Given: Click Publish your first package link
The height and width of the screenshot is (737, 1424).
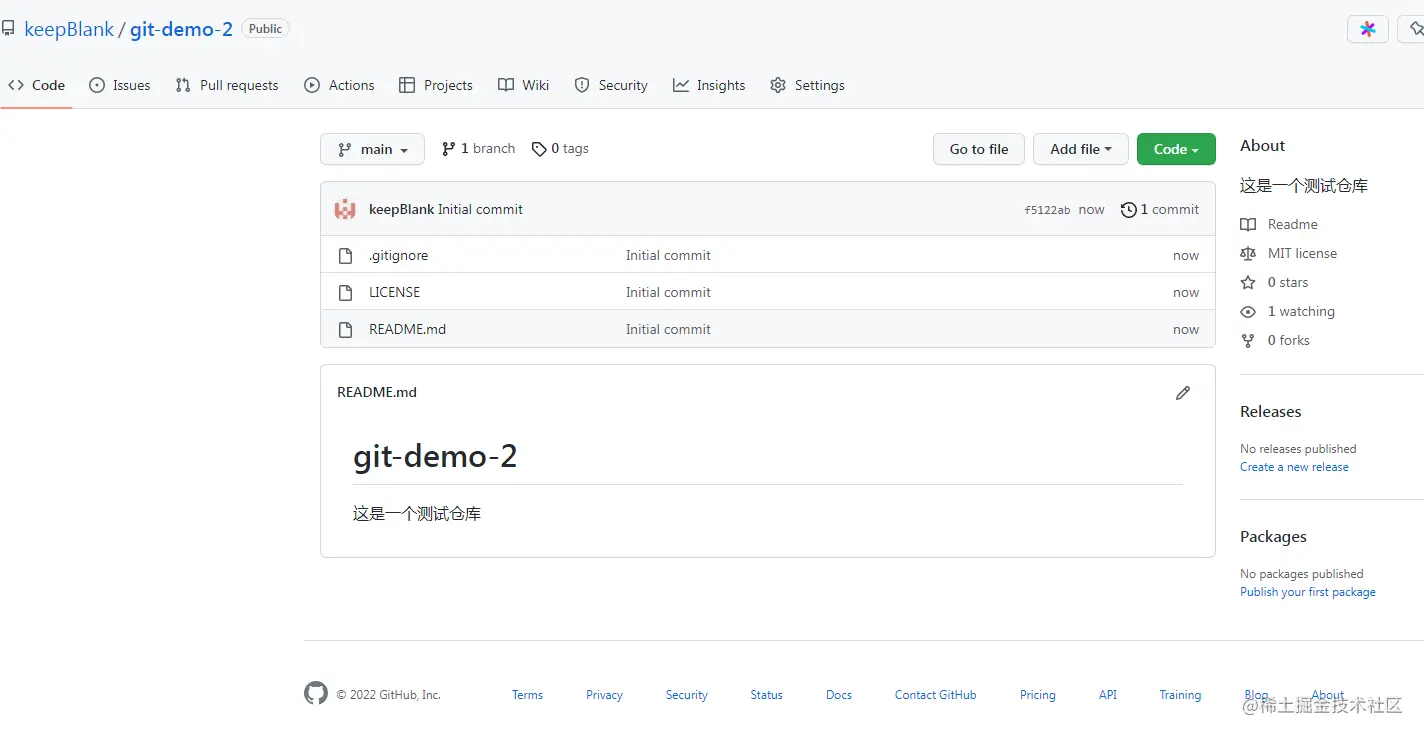Looking at the screenshot, I should click(1308, 592).
